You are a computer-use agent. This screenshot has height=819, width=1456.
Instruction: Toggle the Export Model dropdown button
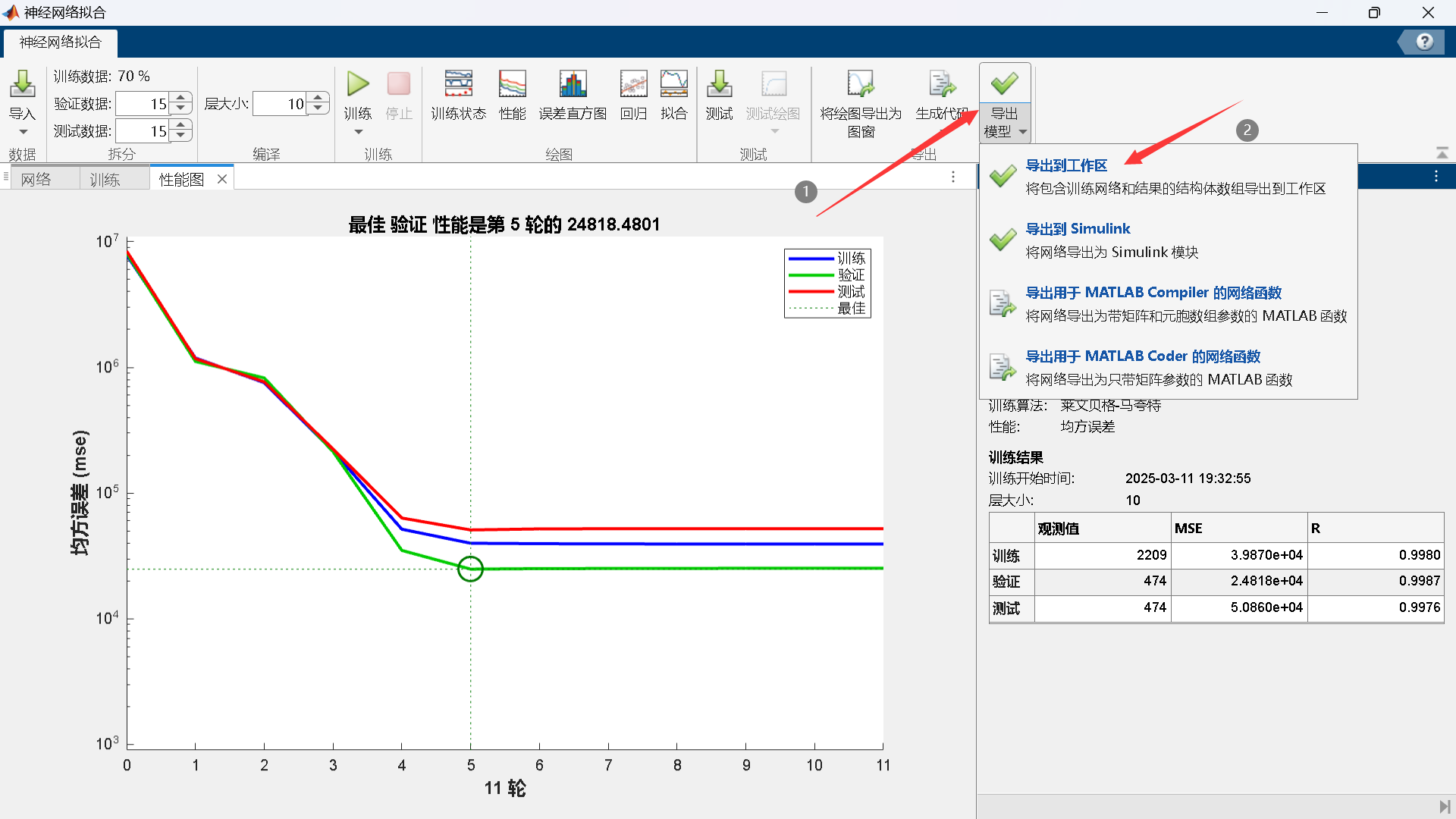tap(1005, 123)
